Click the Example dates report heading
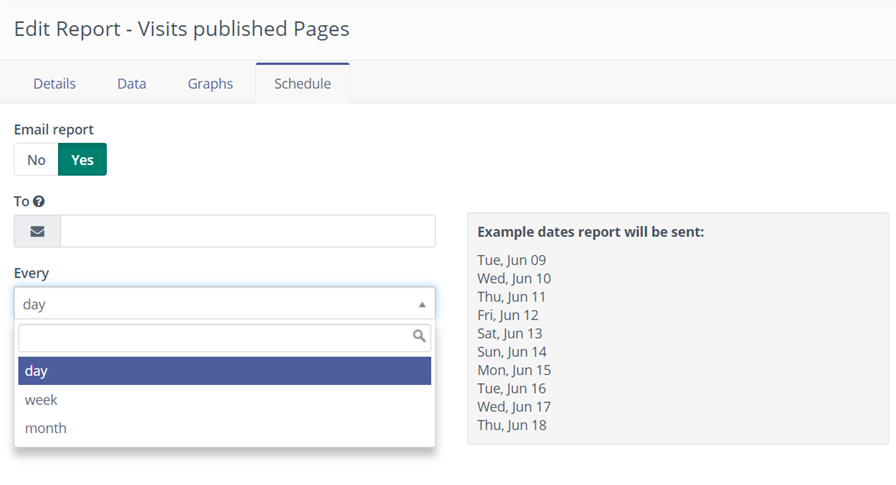The width and height of the screenshot is (896, 485). coord(591,232)
